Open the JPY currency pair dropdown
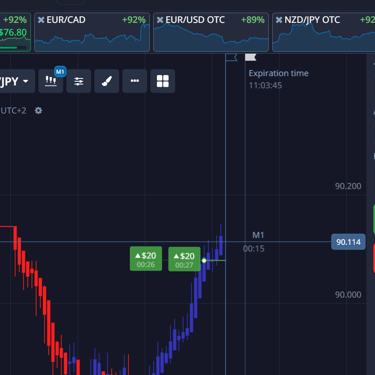This screenshot has width=375, height=375. pos(17,81)
